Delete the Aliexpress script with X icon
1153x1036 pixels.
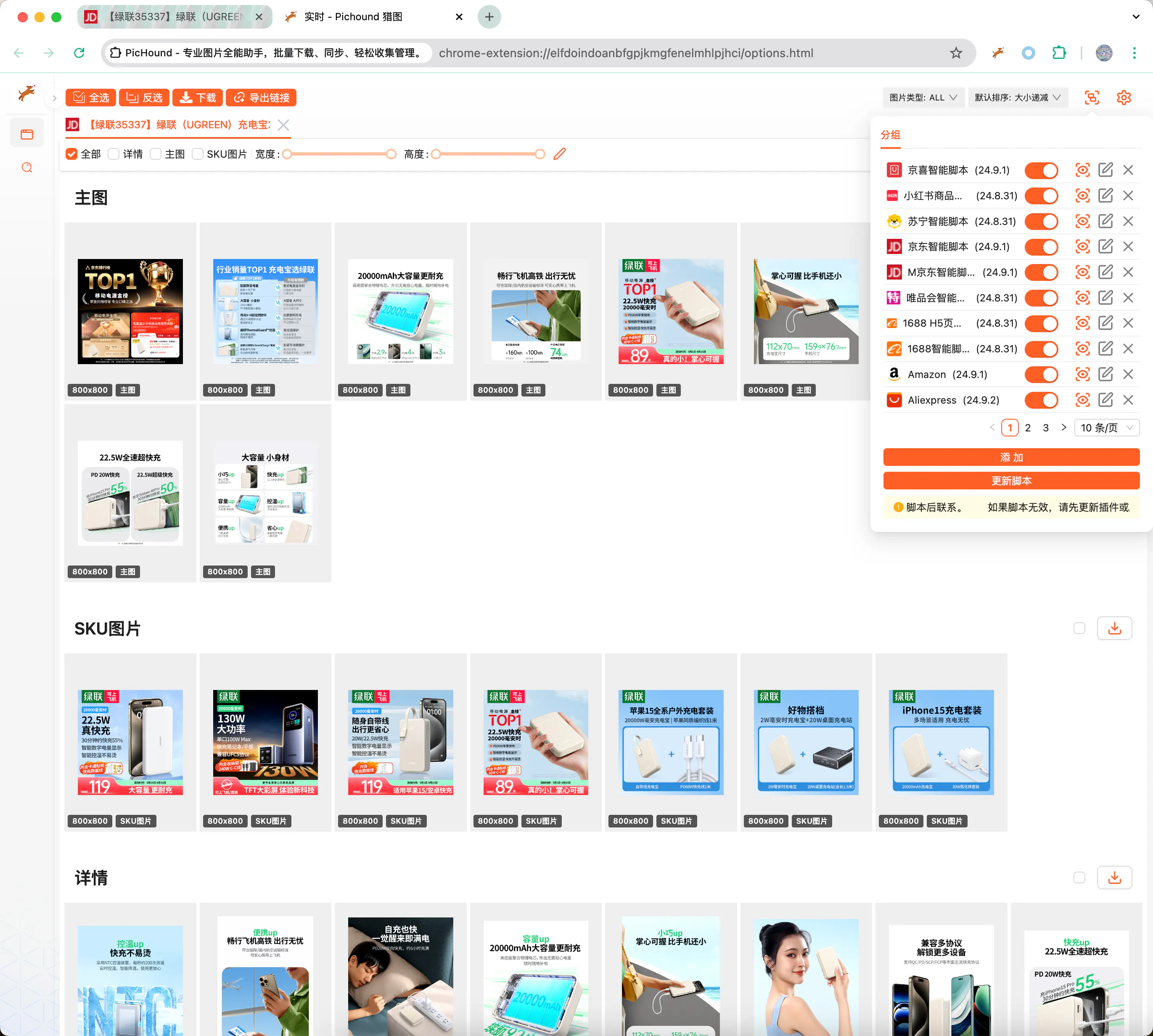(x=1128, y=399)
